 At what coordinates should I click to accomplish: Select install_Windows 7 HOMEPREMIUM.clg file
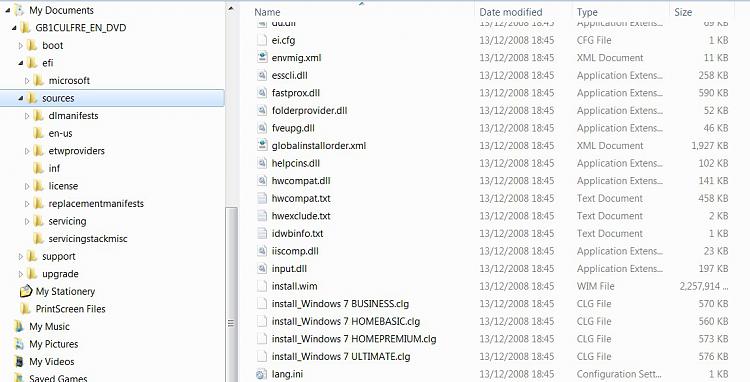coord(354,339)
